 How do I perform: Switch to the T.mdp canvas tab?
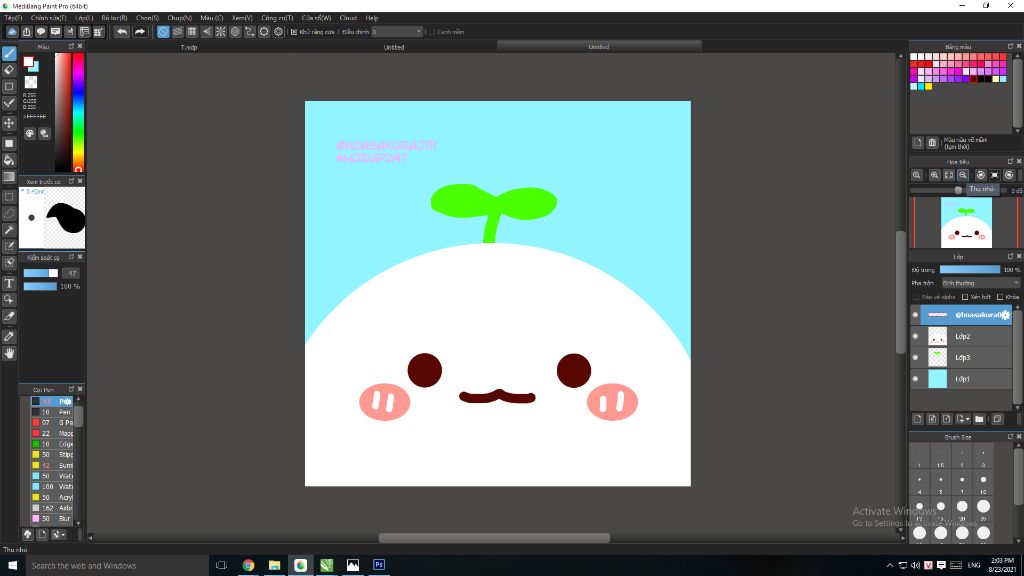pos(189,47)
